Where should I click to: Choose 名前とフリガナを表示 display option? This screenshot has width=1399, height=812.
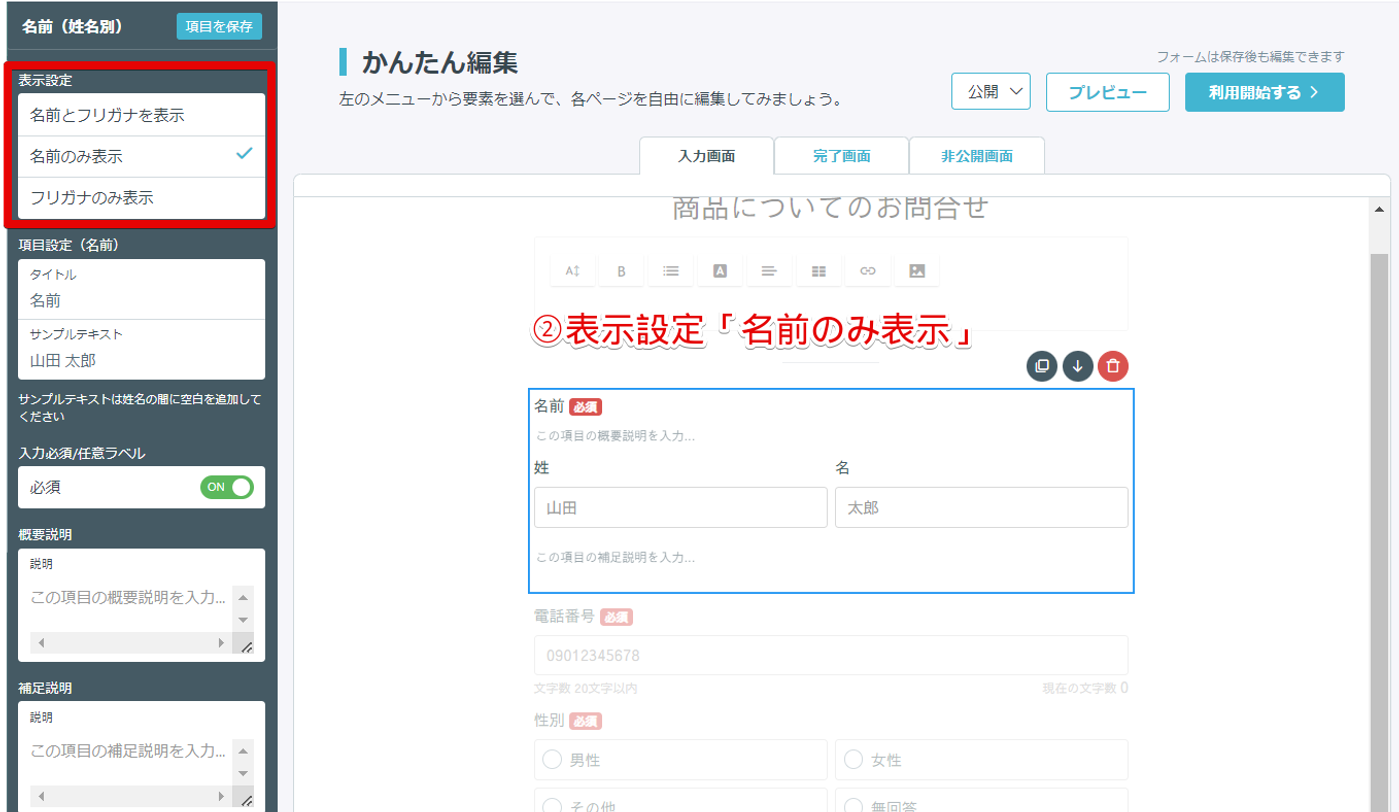click(x=141, y=115)
